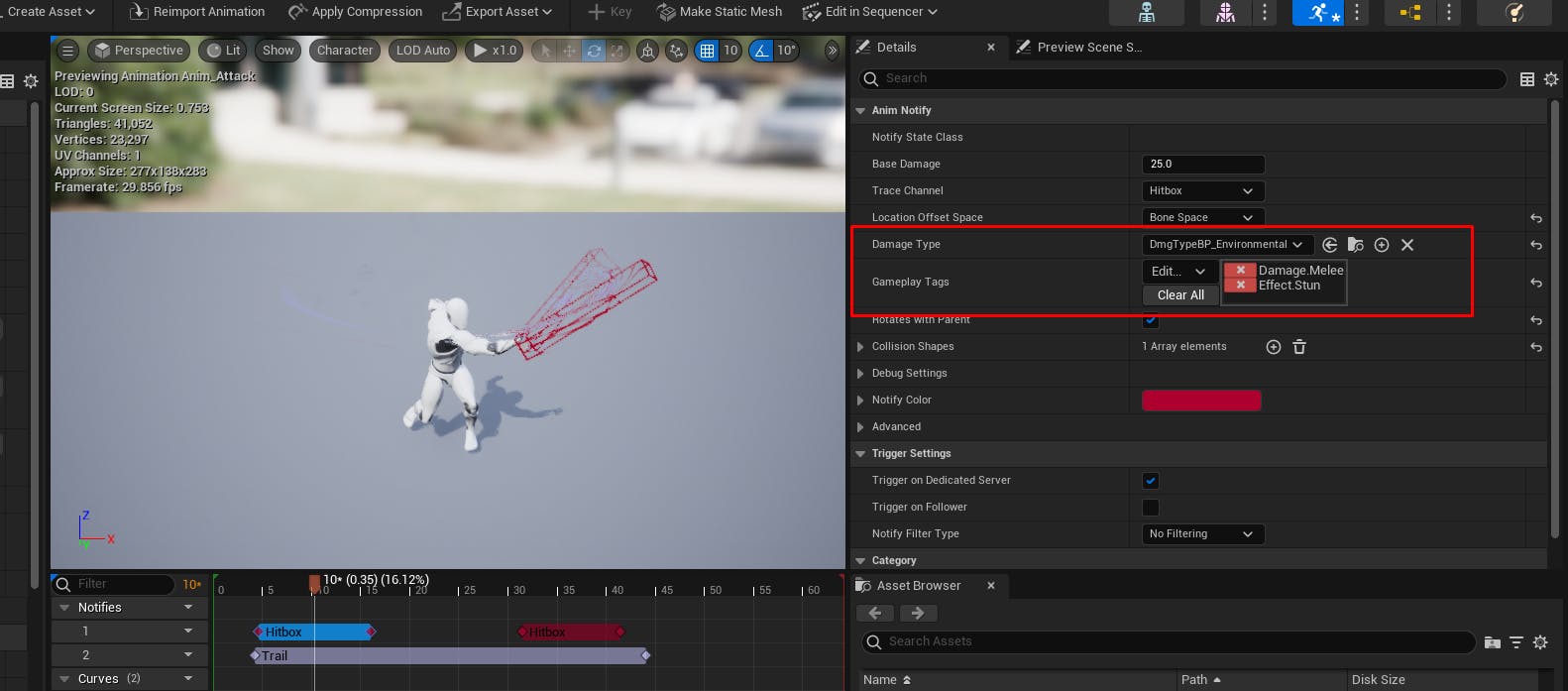Reset Gameplay Tags to default value
This screenshot has height=691, width=1568.
click(1536, 283)
